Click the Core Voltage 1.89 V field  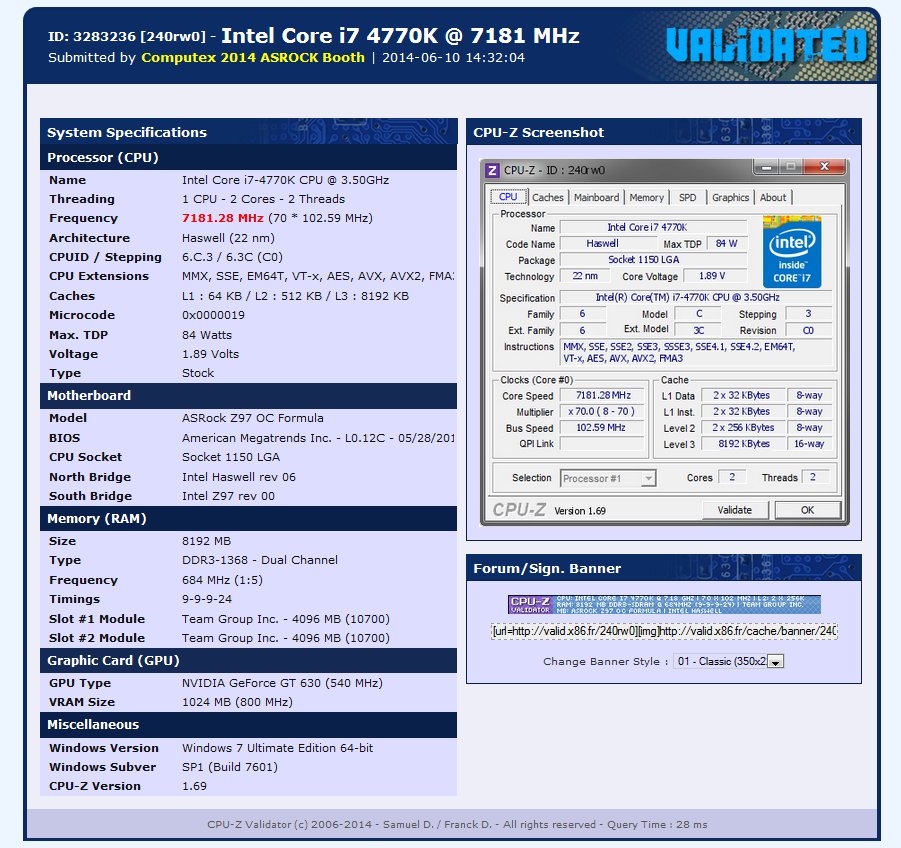pyautogui.click(x=713, y=276)
